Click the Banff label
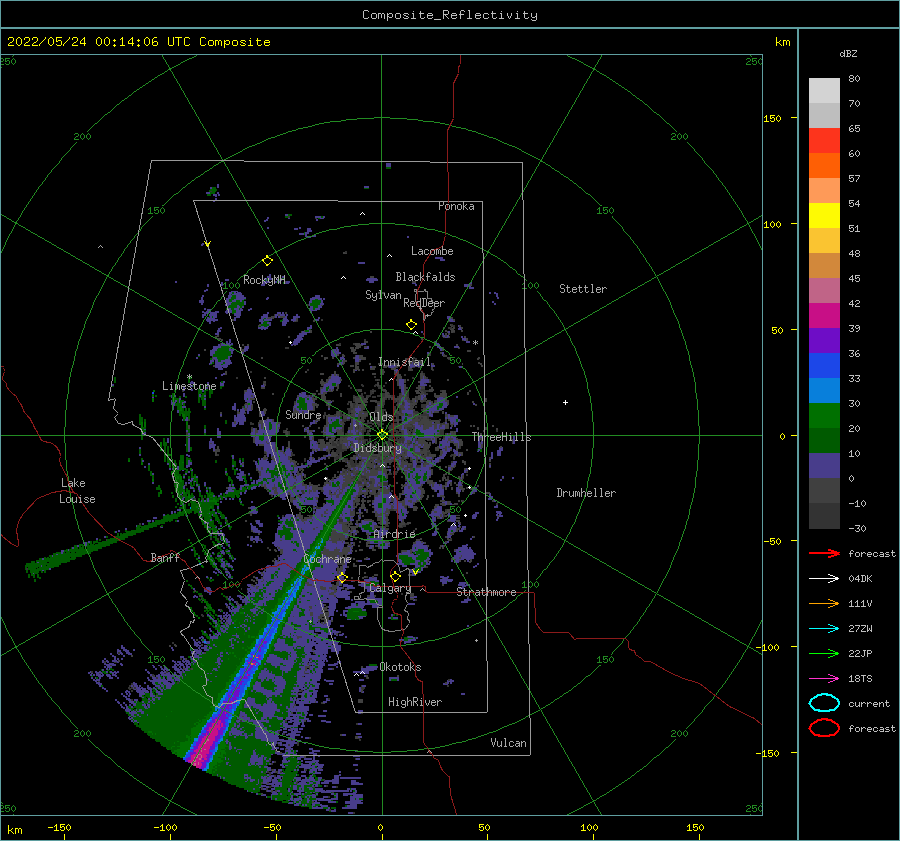 click(165, 557)
